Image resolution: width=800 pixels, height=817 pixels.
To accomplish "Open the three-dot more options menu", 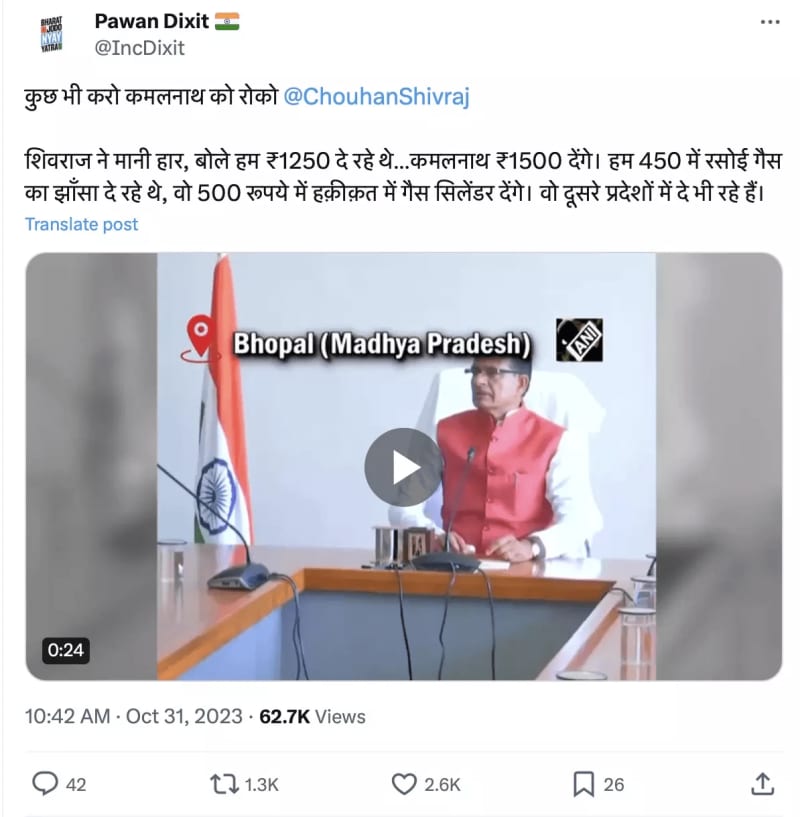I will 770,22.
